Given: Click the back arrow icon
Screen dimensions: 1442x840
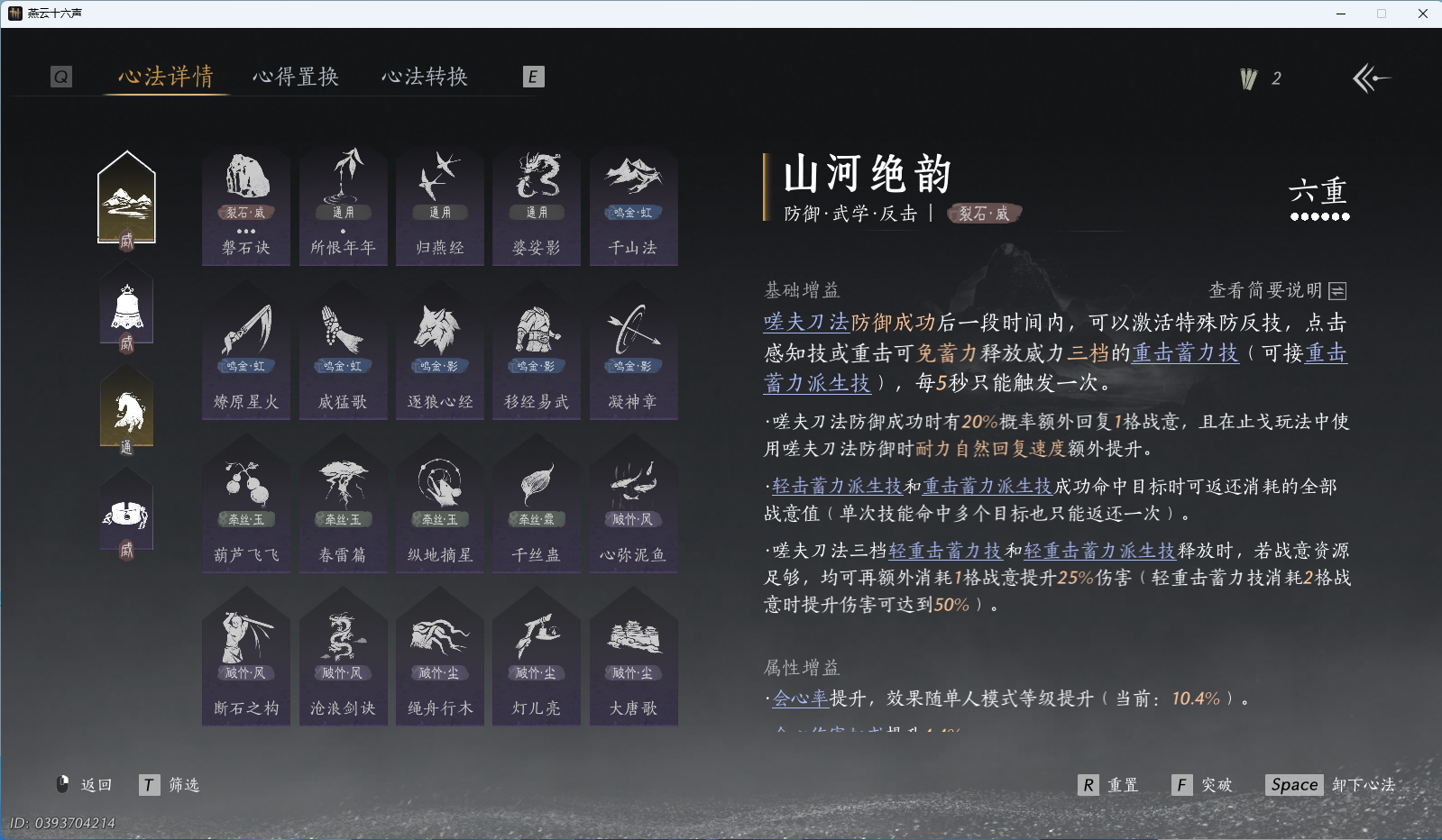Looking at the screenshot, I should [1371, 78].
